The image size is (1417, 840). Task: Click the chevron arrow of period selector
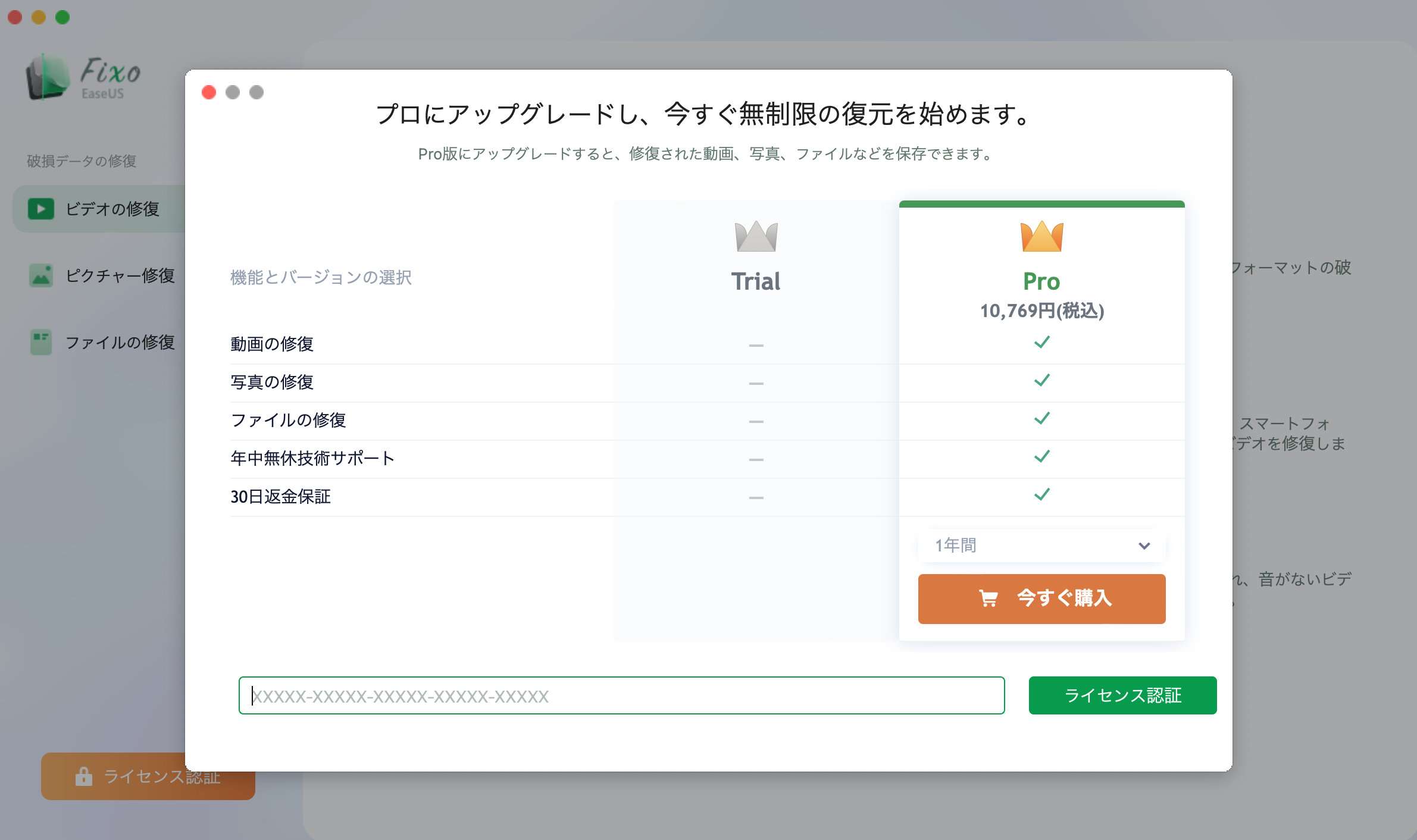tap(1143, 546)
